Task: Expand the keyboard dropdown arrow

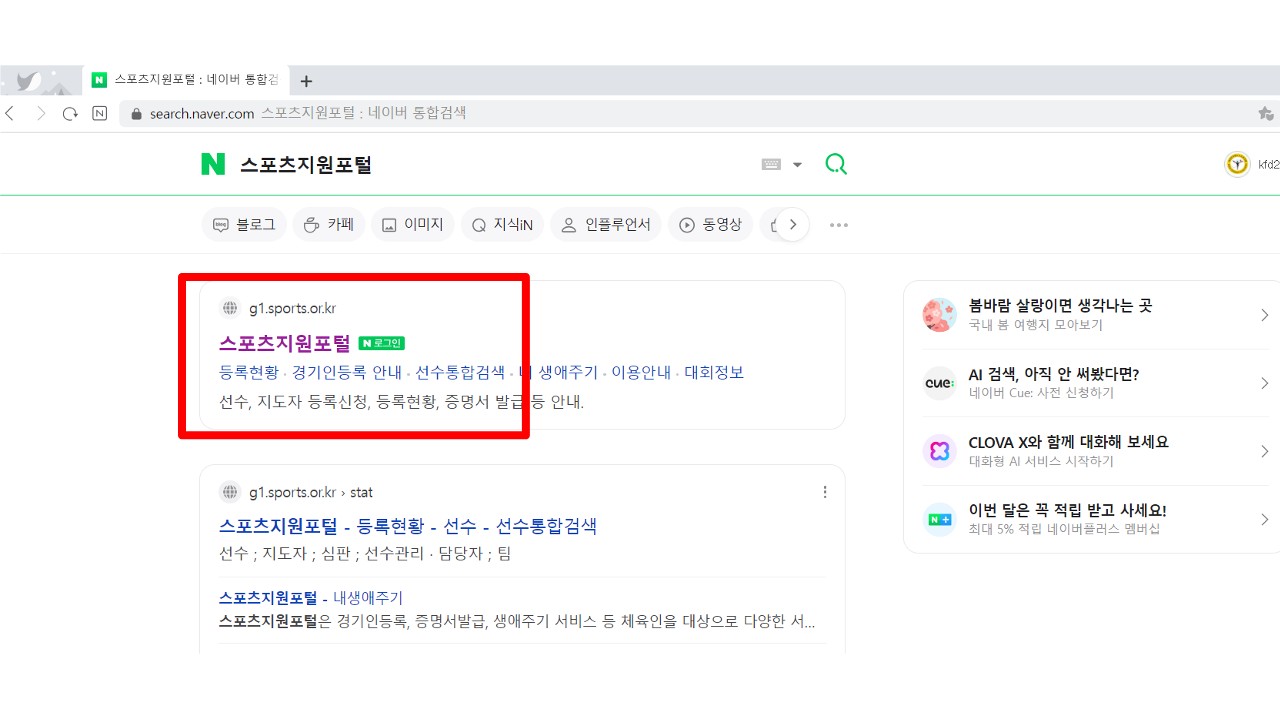Action: tap(797, 165)
